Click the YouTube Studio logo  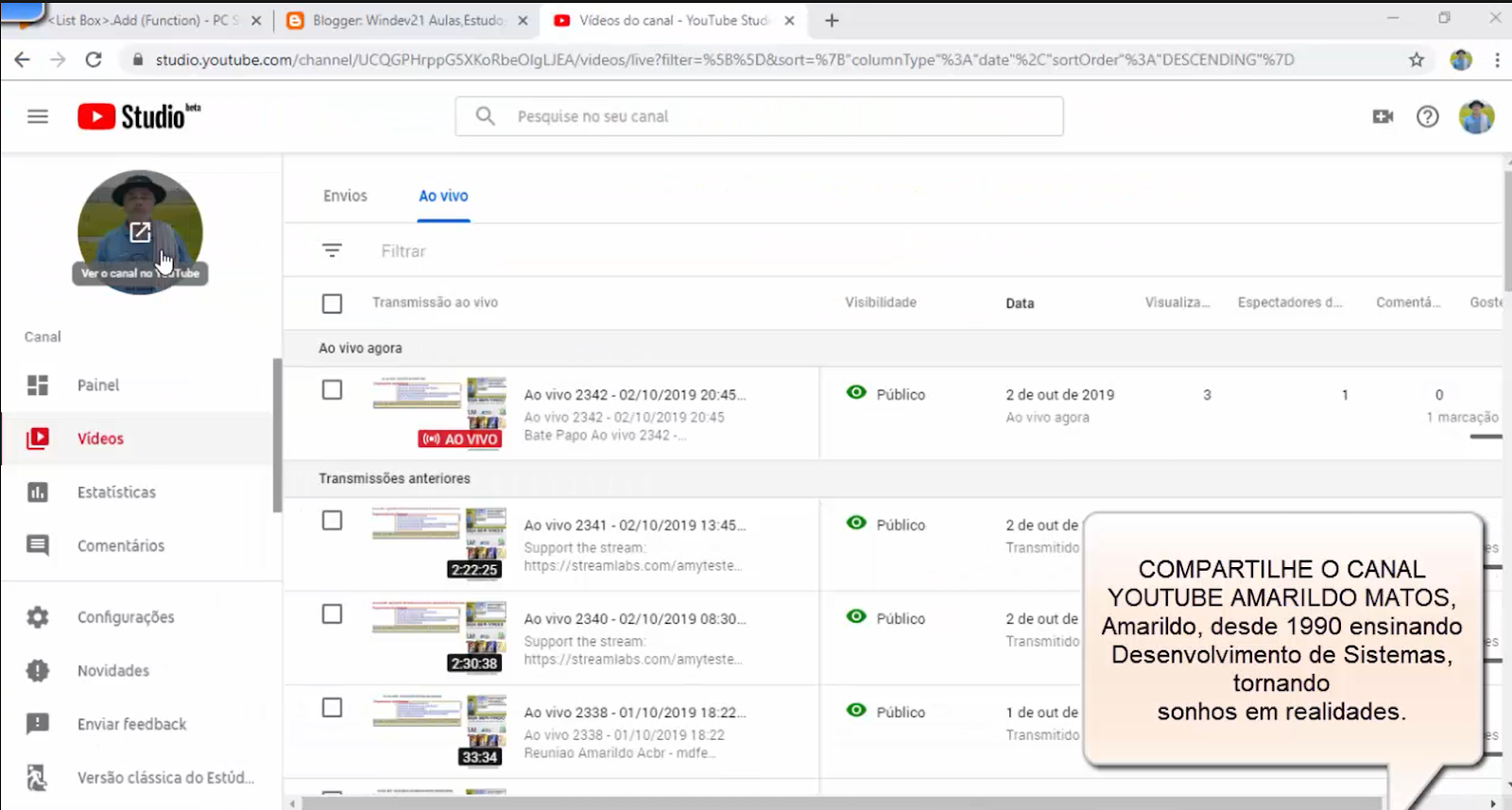(x=139, y=116)
